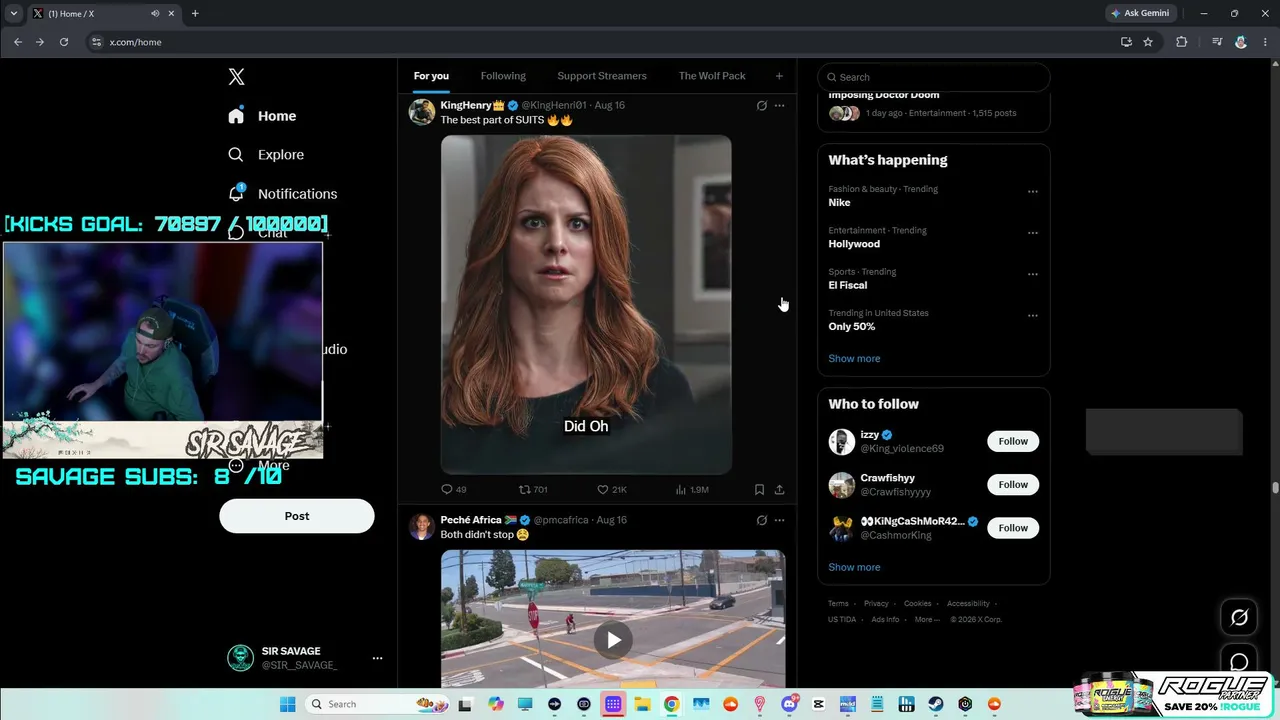Switch to the For you tab
Image resolution: width=1280 pixels, height=720 pixels.
pos(431,76)
